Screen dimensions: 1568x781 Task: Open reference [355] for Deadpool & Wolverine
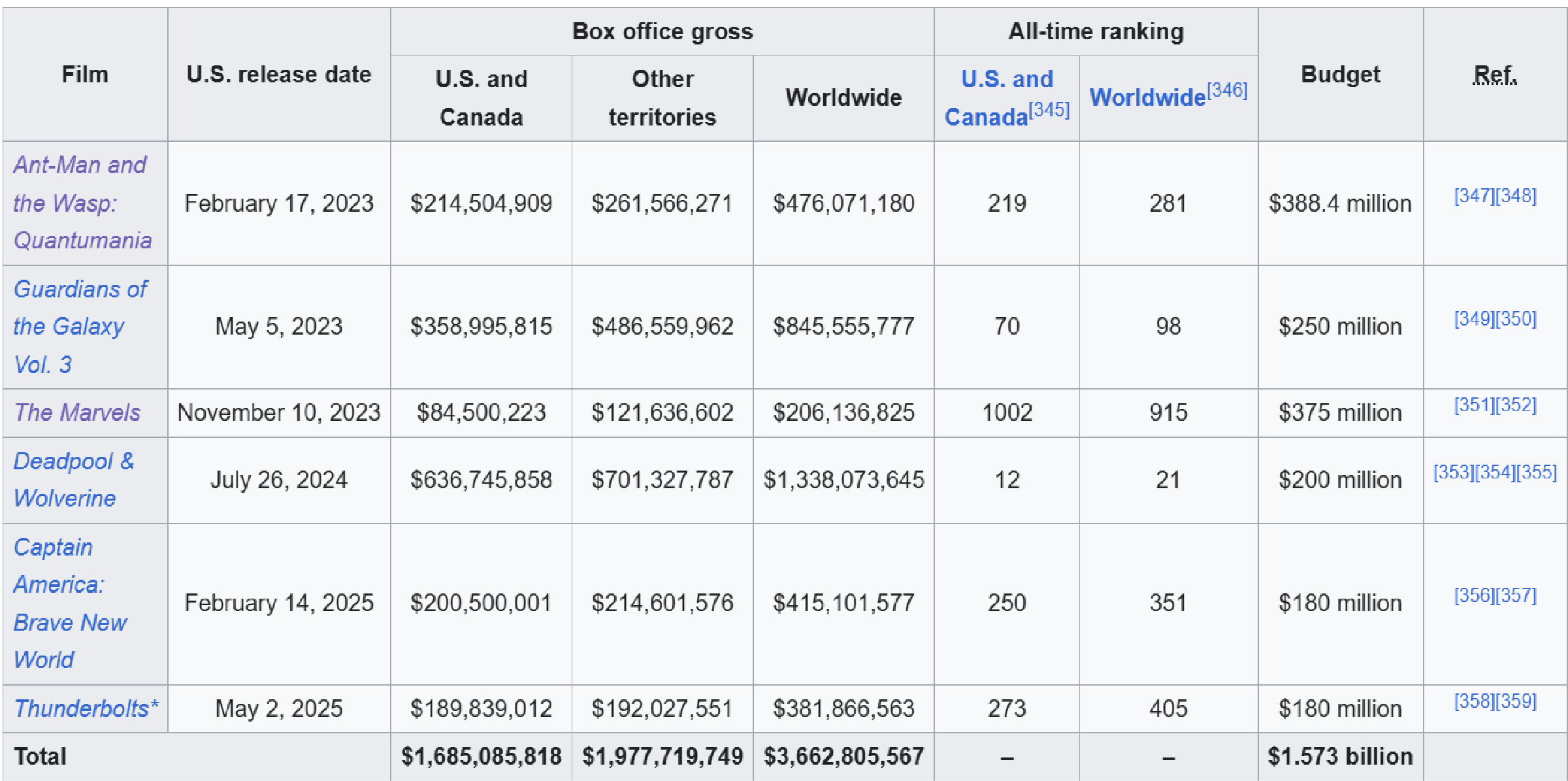[1537, 472]
